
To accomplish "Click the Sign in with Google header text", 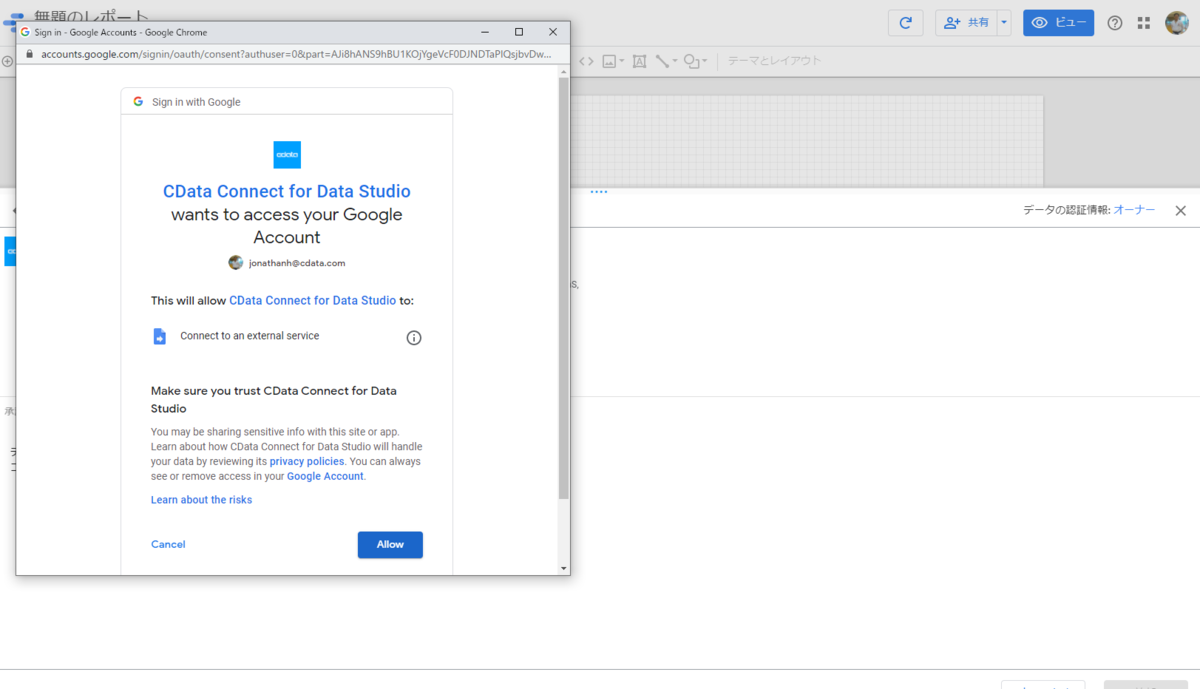I will click(x=196, y=102).
